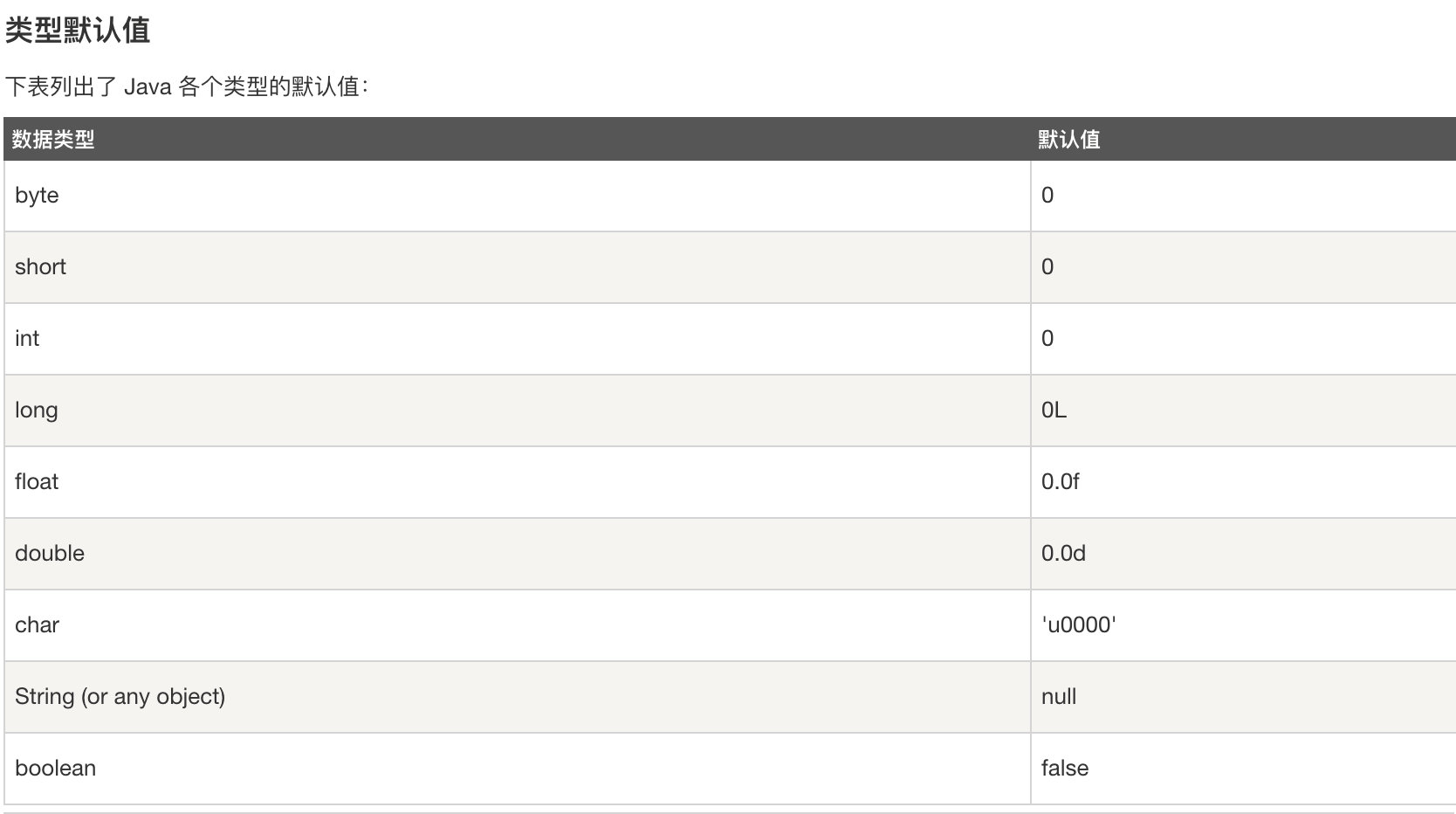Click the 默认值 column header
Screen dimensions: 1456x814
[x=1068, y=140]
